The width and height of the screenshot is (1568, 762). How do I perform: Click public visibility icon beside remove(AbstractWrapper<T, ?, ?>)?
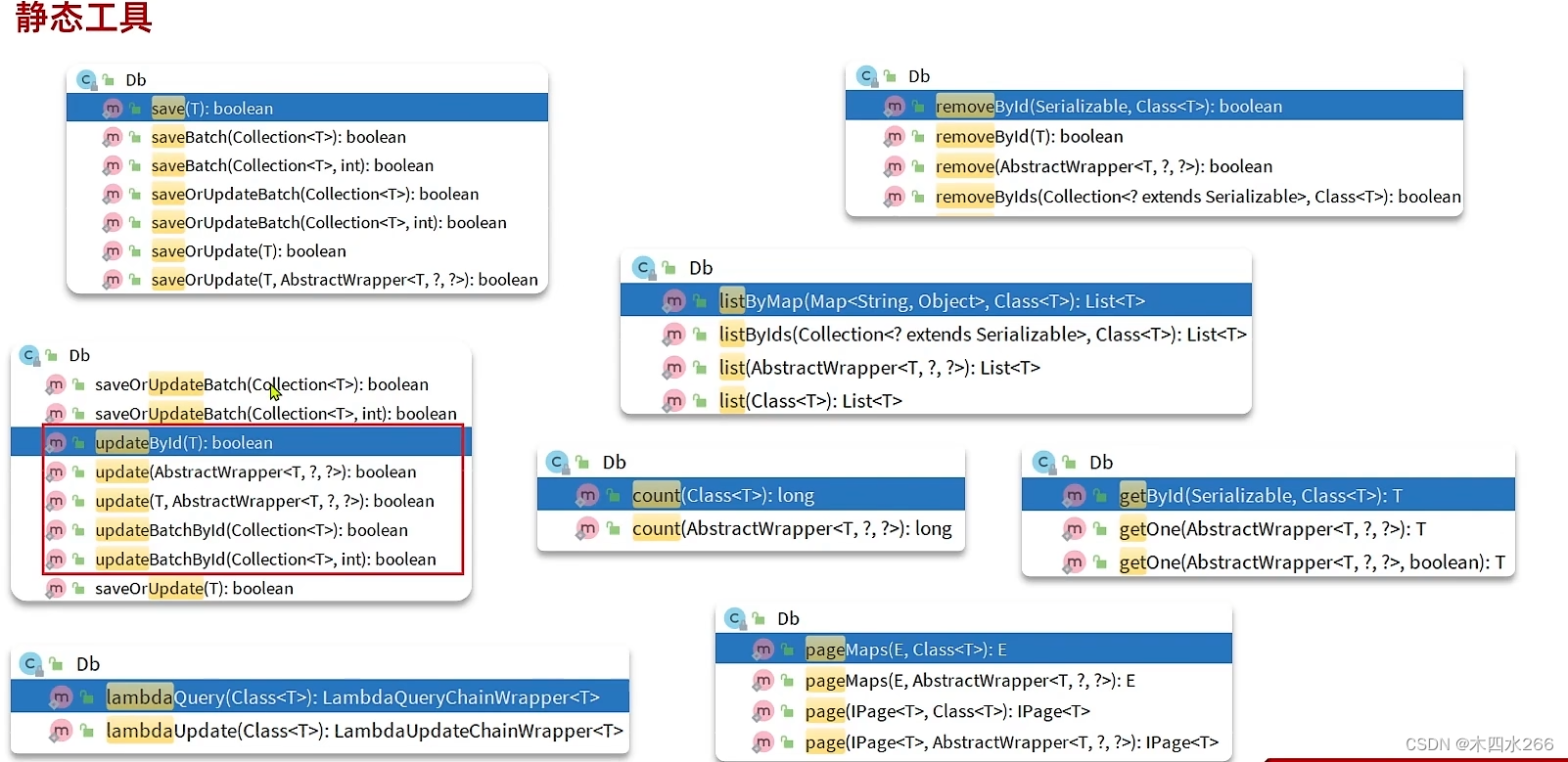(918, 167)
